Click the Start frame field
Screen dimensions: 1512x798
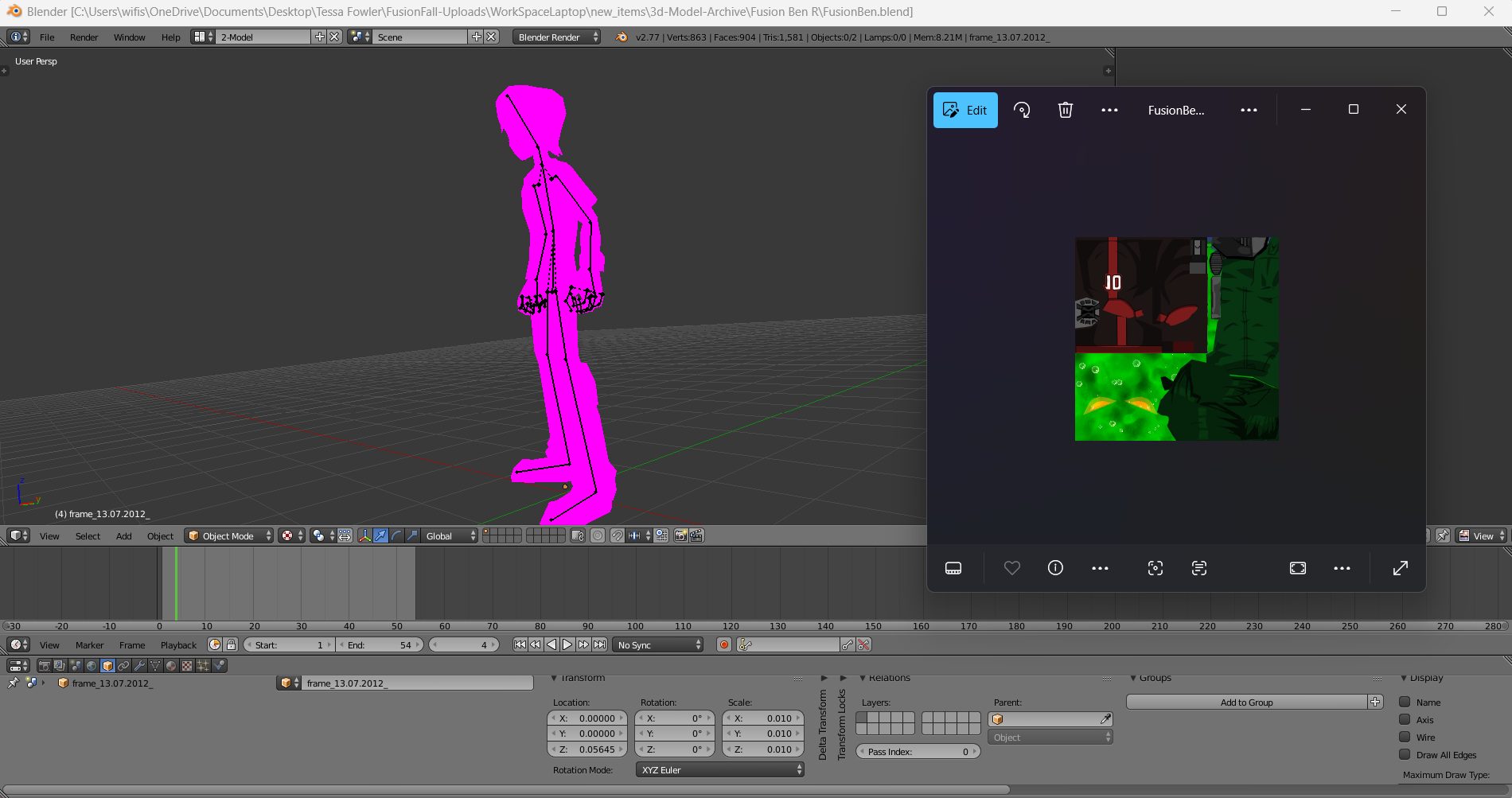289,644
